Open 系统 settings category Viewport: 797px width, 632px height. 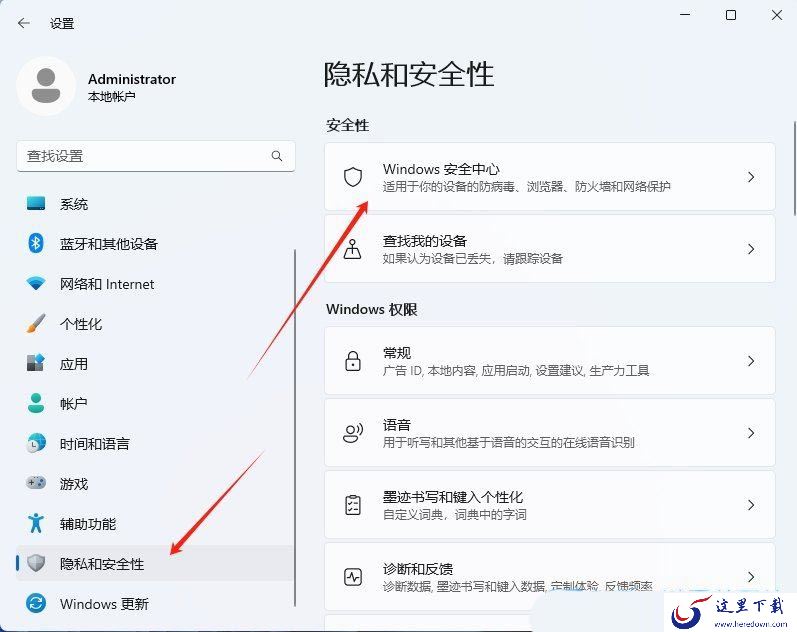pyautogui.click(x=156, y=204)
